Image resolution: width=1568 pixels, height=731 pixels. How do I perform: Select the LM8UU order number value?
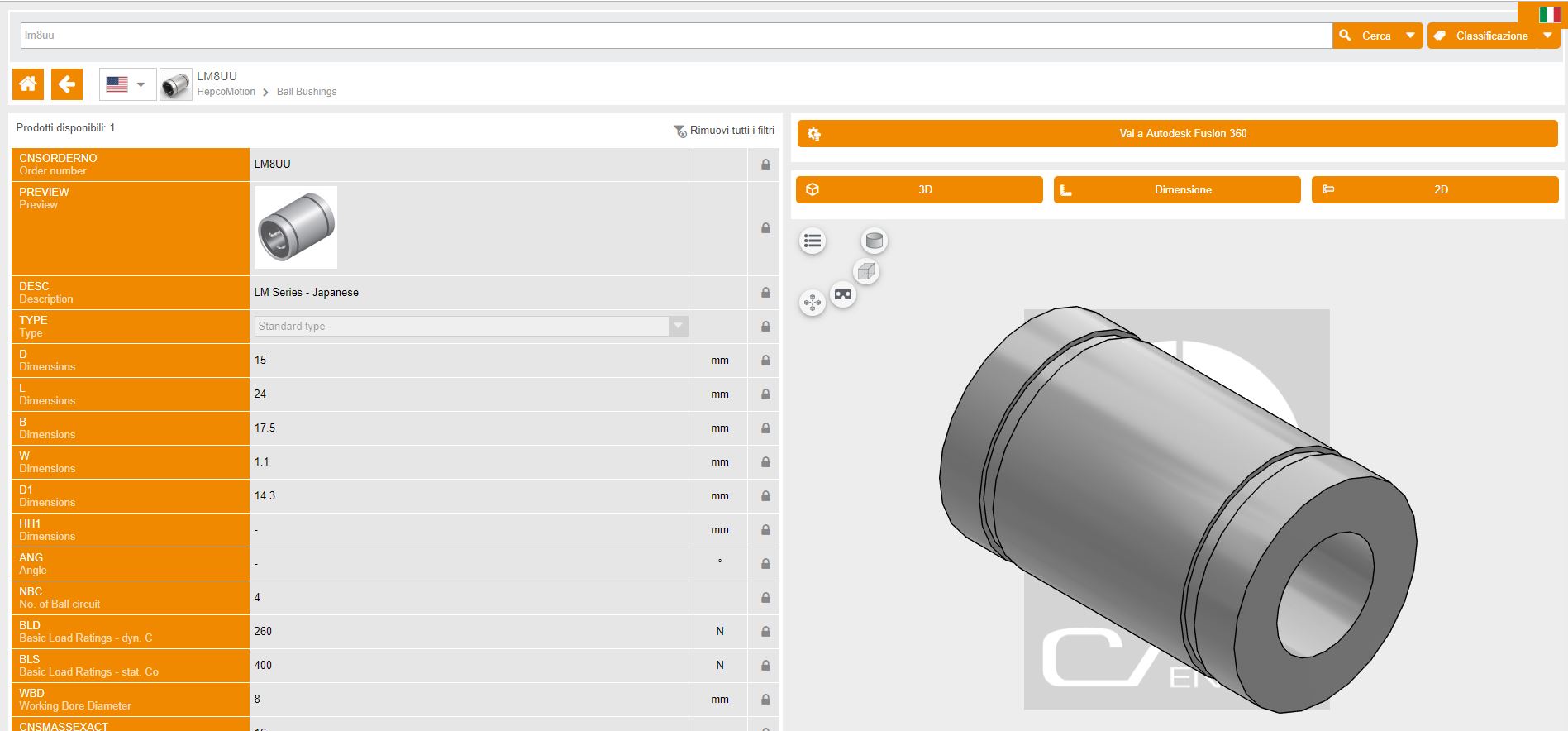coord(272,165)
